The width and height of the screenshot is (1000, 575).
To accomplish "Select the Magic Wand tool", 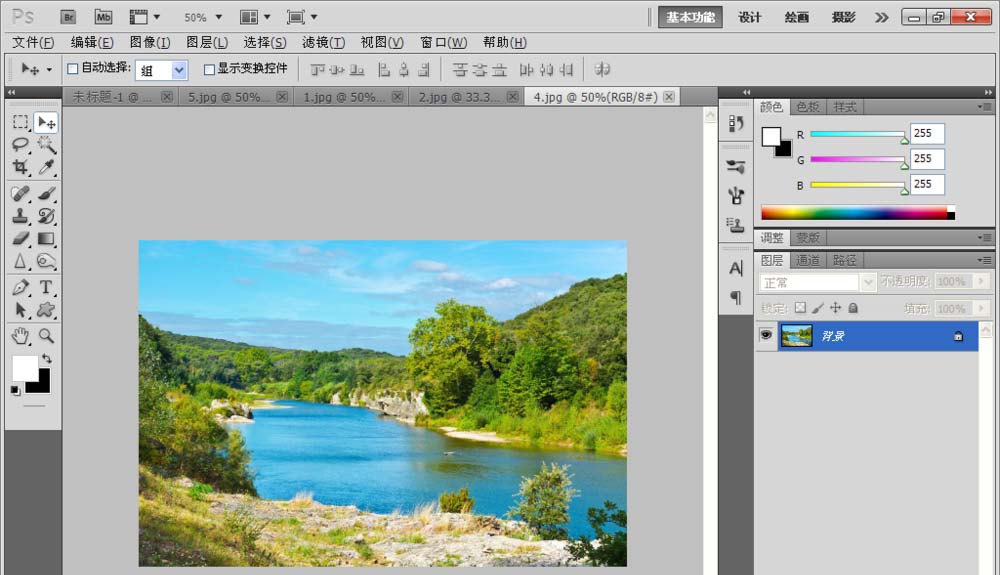I will (x=46, y=145).
